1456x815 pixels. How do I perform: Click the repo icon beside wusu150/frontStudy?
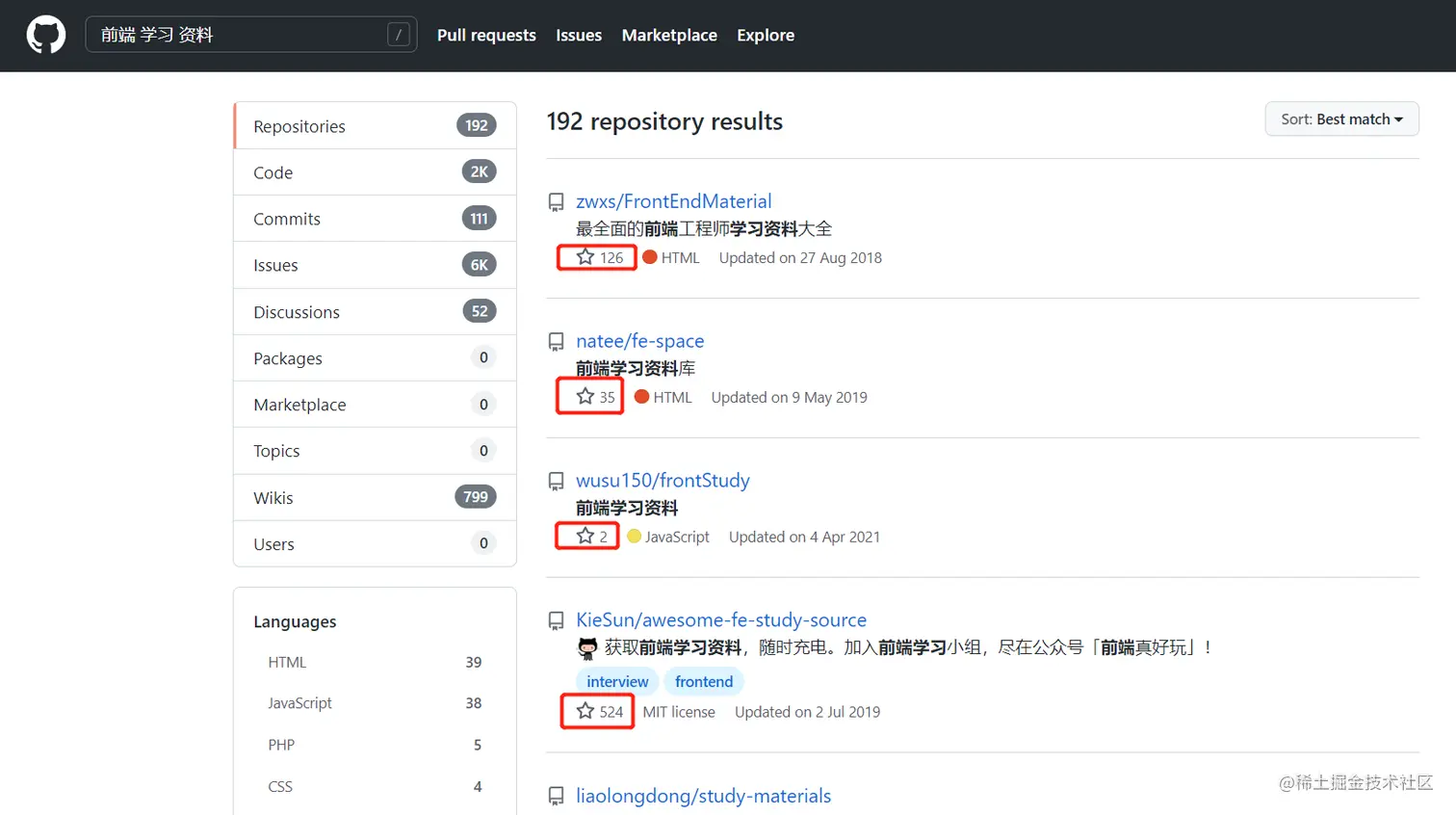[x=557, y=482]
